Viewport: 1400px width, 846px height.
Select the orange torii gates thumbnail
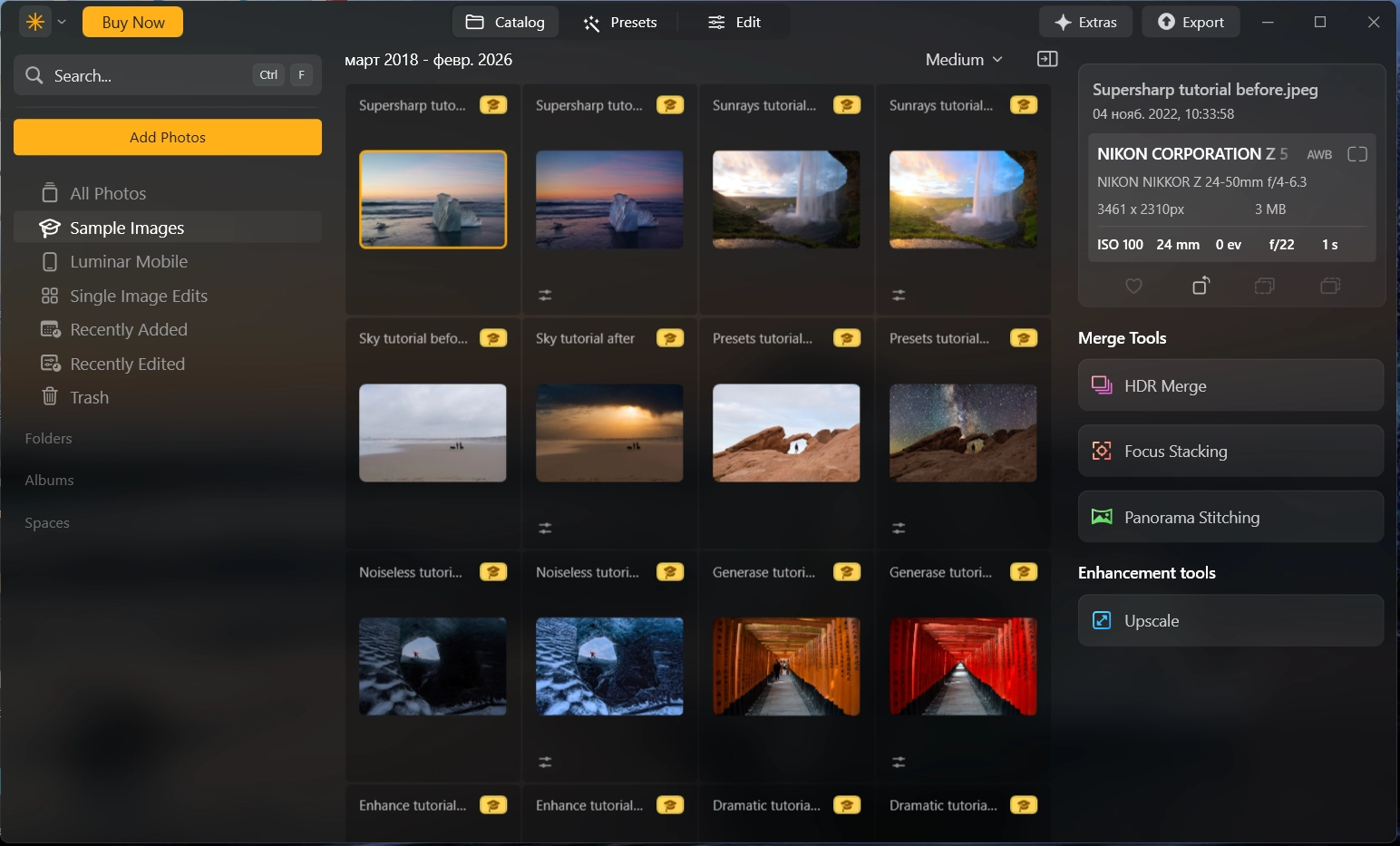tap(786, 666)
